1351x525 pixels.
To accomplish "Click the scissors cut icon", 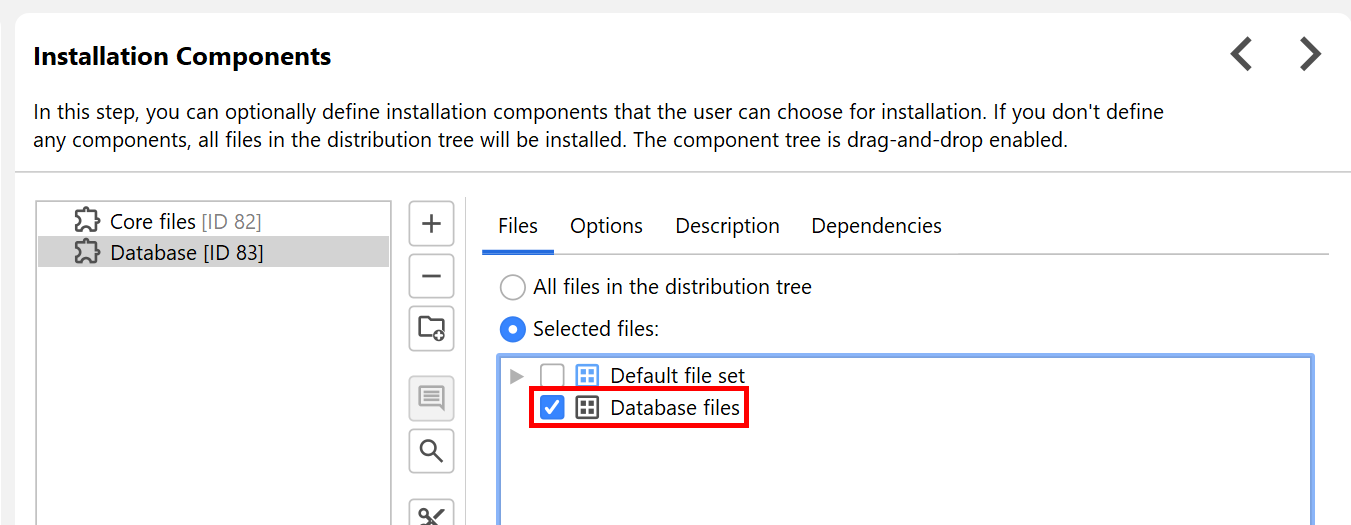I will [x=431, y=514].
